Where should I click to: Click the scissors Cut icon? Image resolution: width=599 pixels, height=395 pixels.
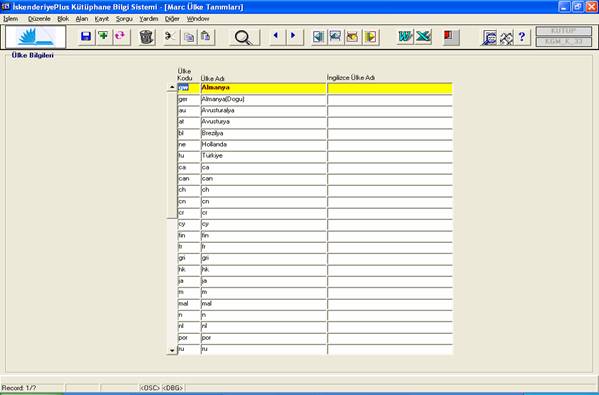tap(171, 37)
